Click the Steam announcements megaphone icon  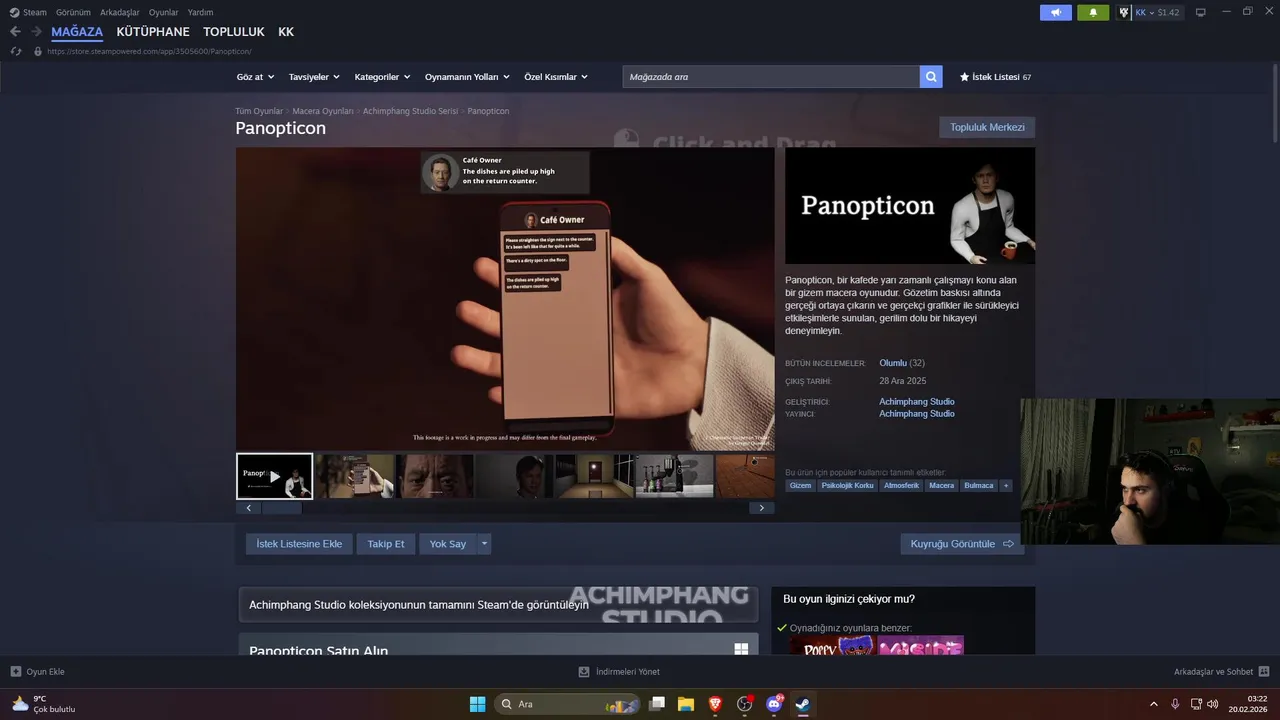click(1055, 12)
